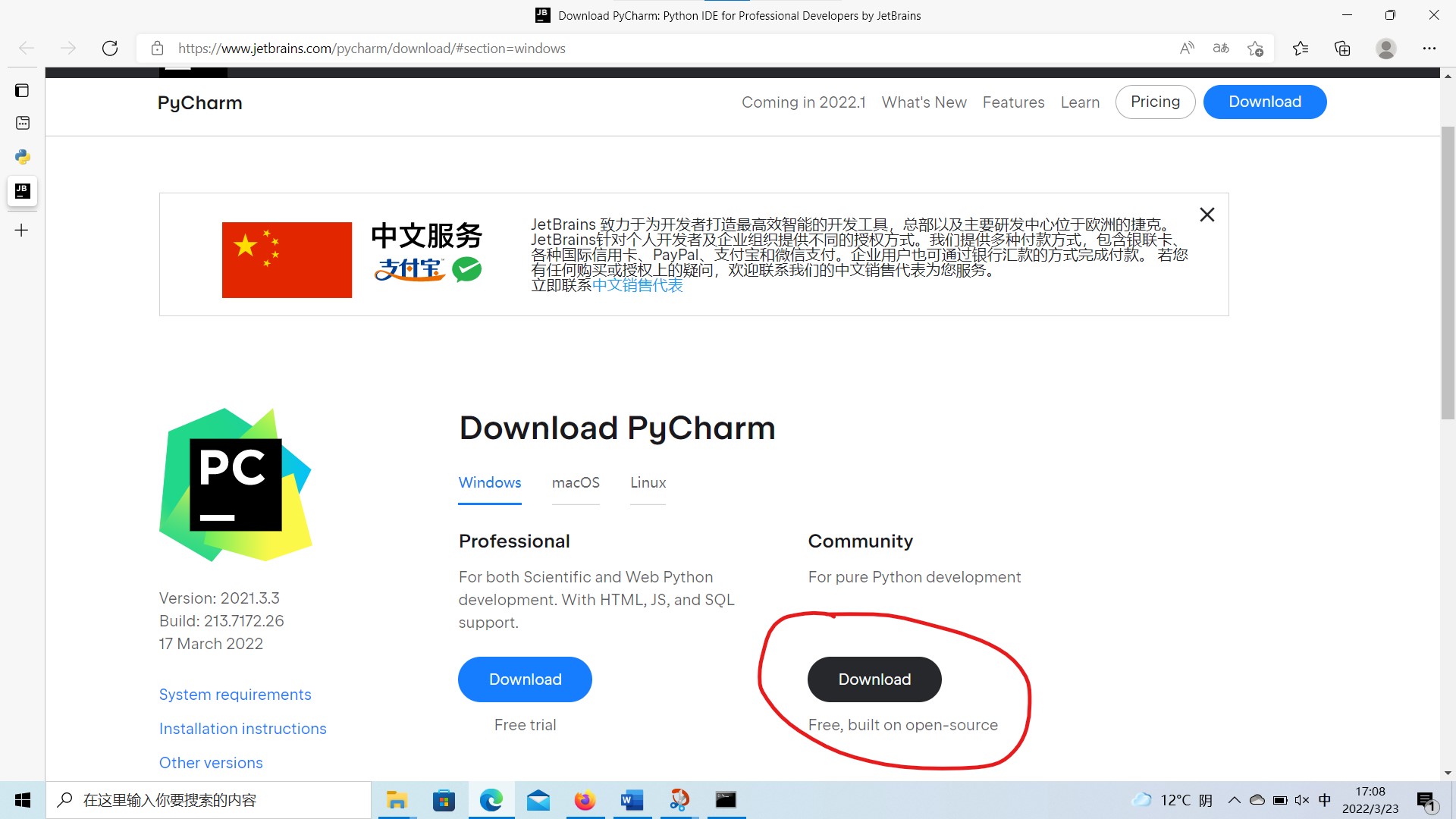Screen dimensions: 1456x819
Task: Click the Pricing button in navigation
Action: coord(1155,102)
